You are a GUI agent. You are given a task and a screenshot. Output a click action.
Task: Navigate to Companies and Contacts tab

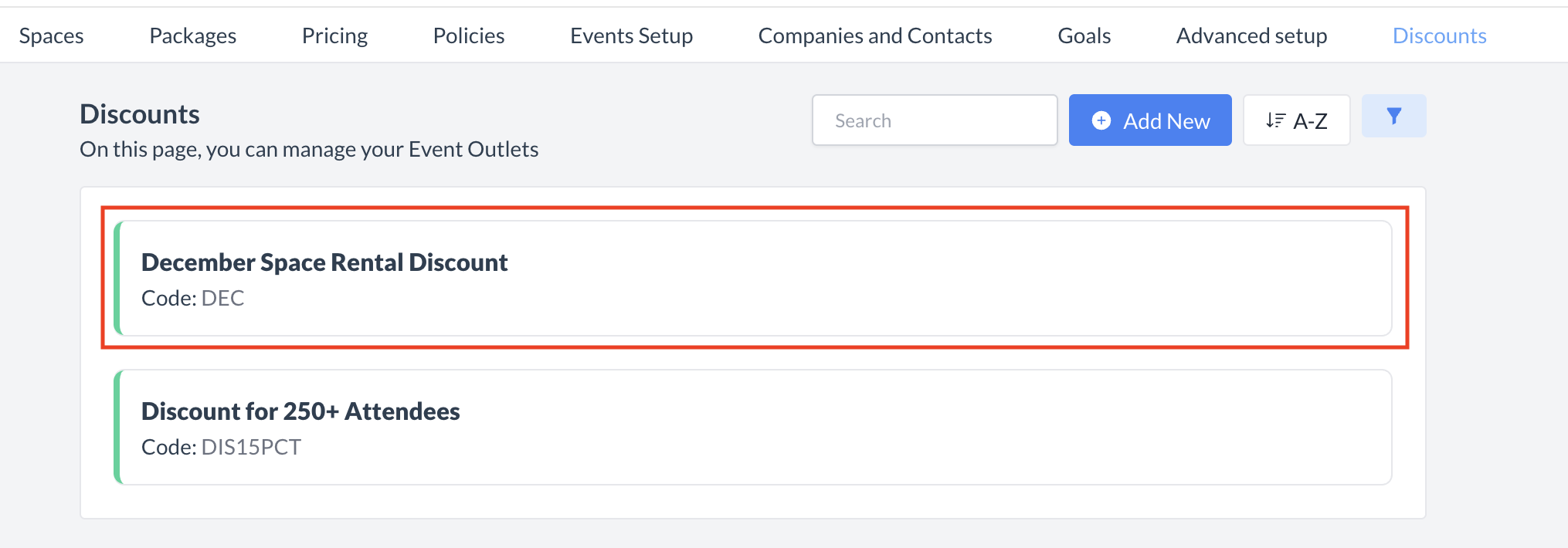[x=874, y=36]
